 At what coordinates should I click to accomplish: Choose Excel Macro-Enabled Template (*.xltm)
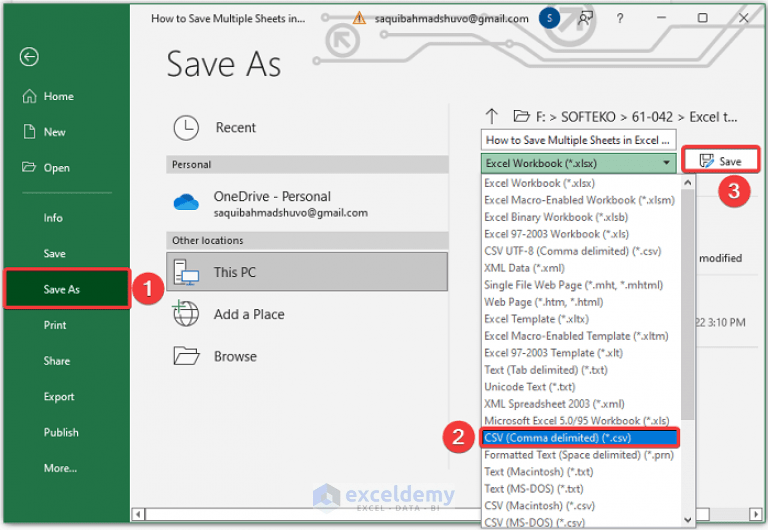coord(581,336)
